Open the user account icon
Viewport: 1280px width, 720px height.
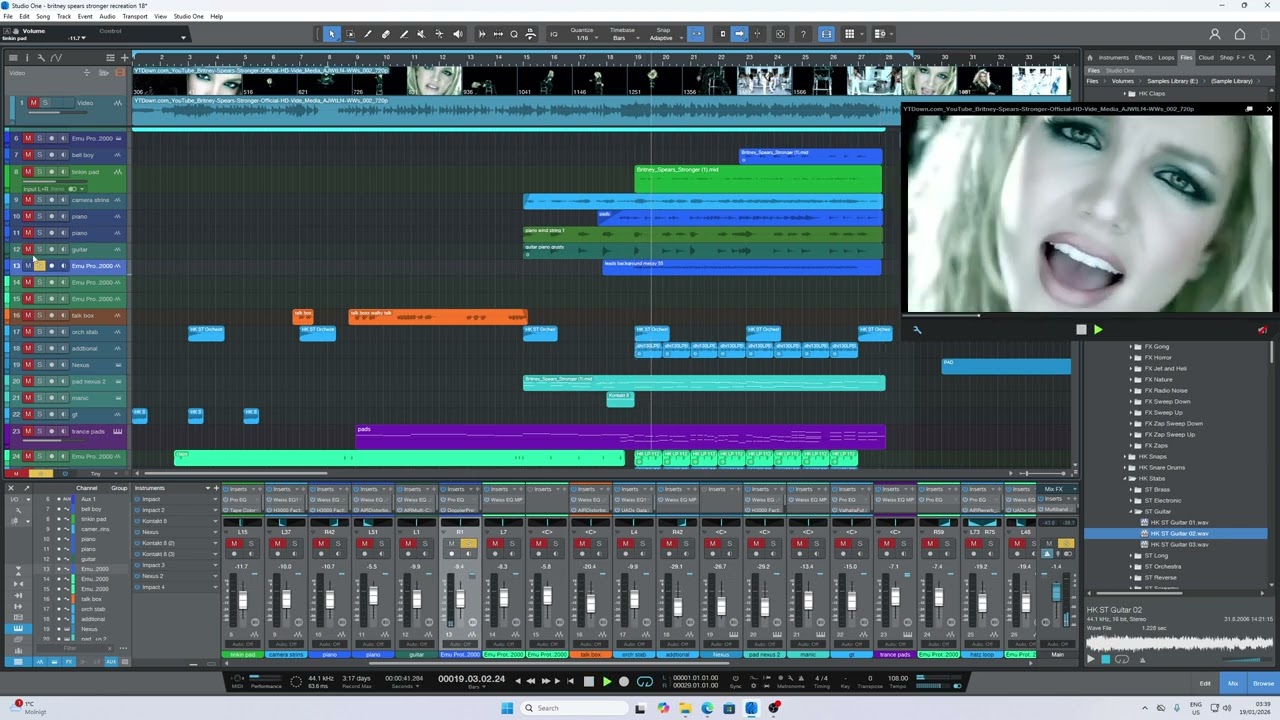1215,34
